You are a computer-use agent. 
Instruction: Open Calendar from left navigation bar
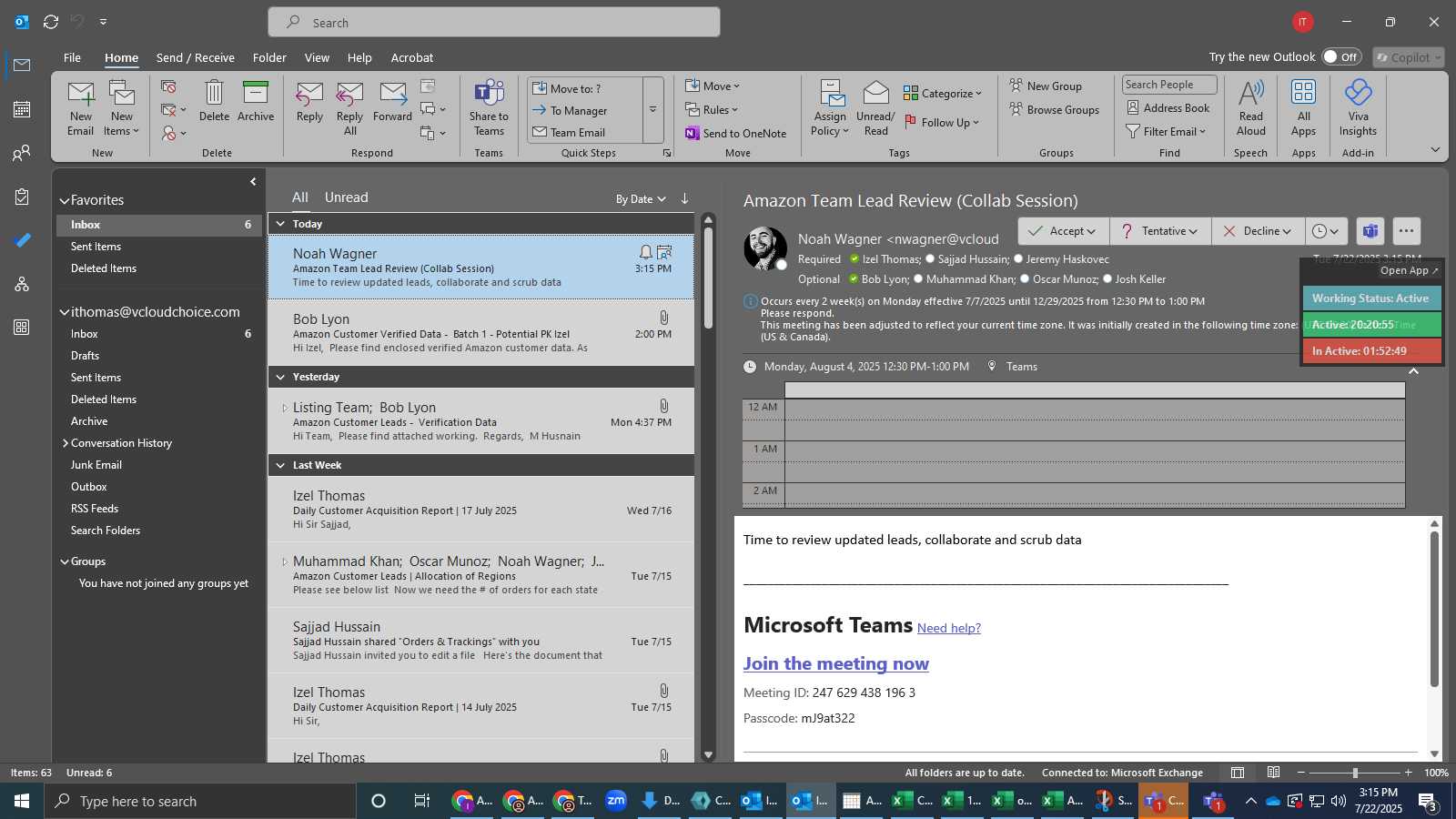22,109
